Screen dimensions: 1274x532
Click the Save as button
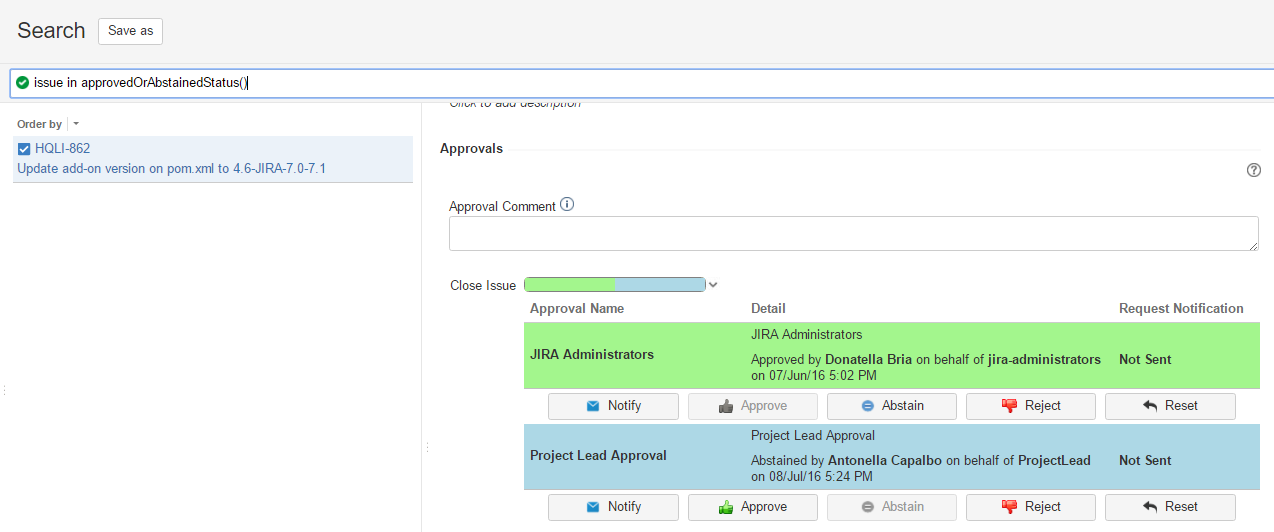[130, 31]
